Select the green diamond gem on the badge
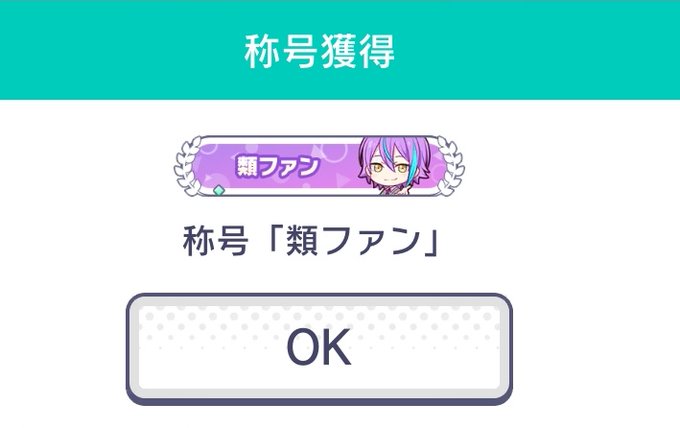The height and width of the screenshot is (428, 680). [219, 190]
